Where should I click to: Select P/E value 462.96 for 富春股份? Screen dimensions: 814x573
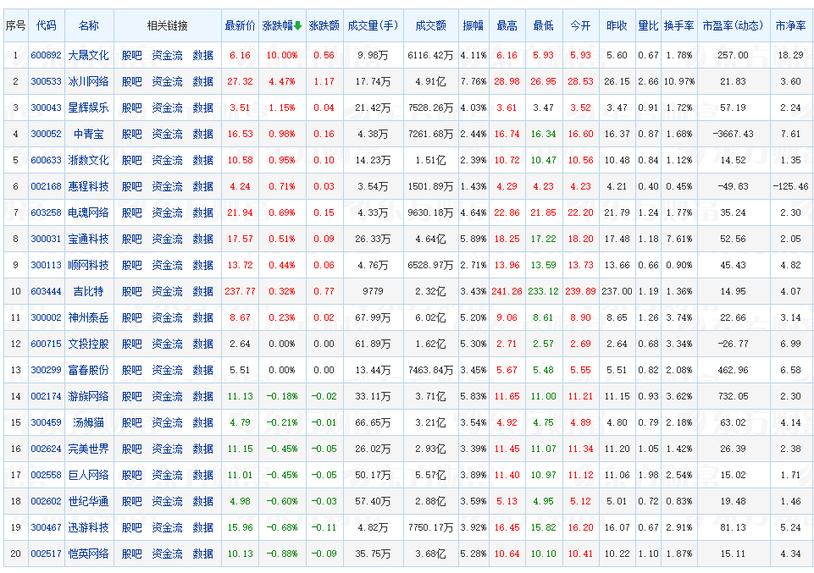point(733,370)
